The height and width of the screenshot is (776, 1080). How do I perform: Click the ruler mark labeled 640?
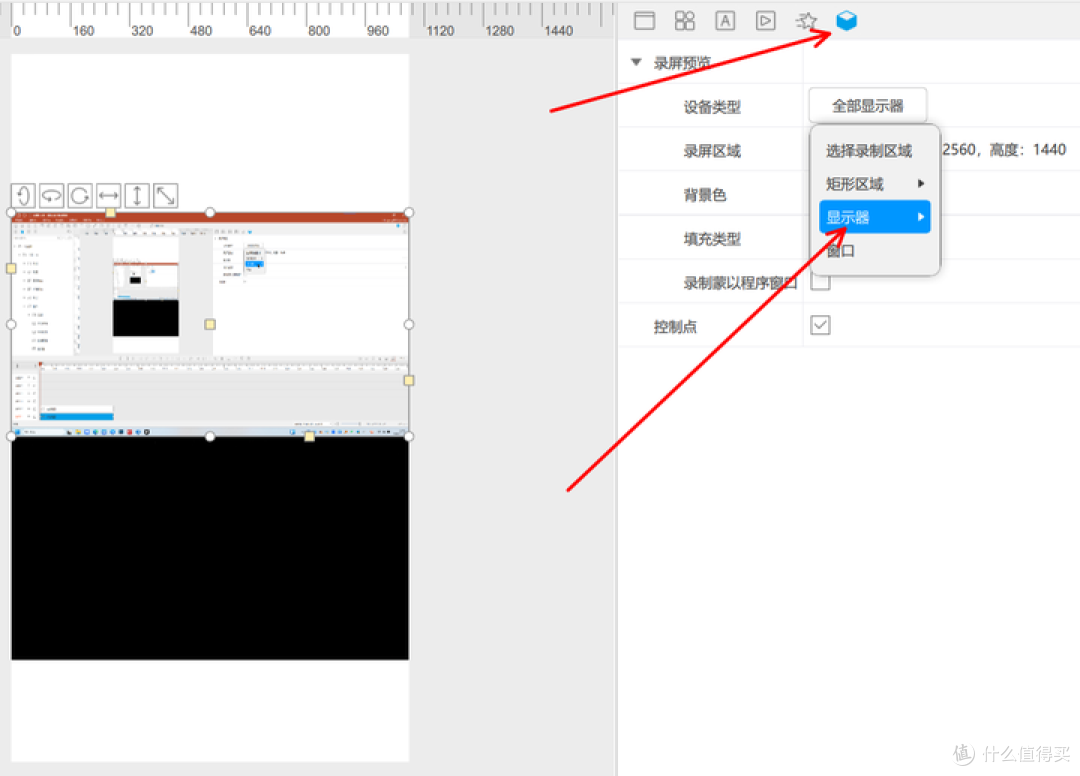(260, 31)
